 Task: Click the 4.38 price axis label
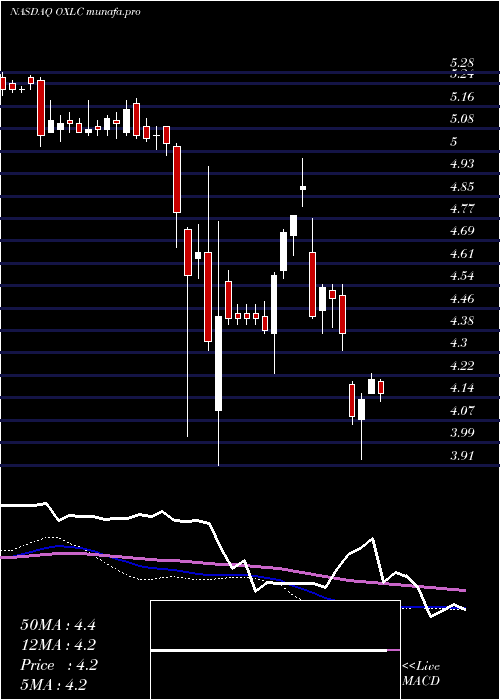[462, 321]
